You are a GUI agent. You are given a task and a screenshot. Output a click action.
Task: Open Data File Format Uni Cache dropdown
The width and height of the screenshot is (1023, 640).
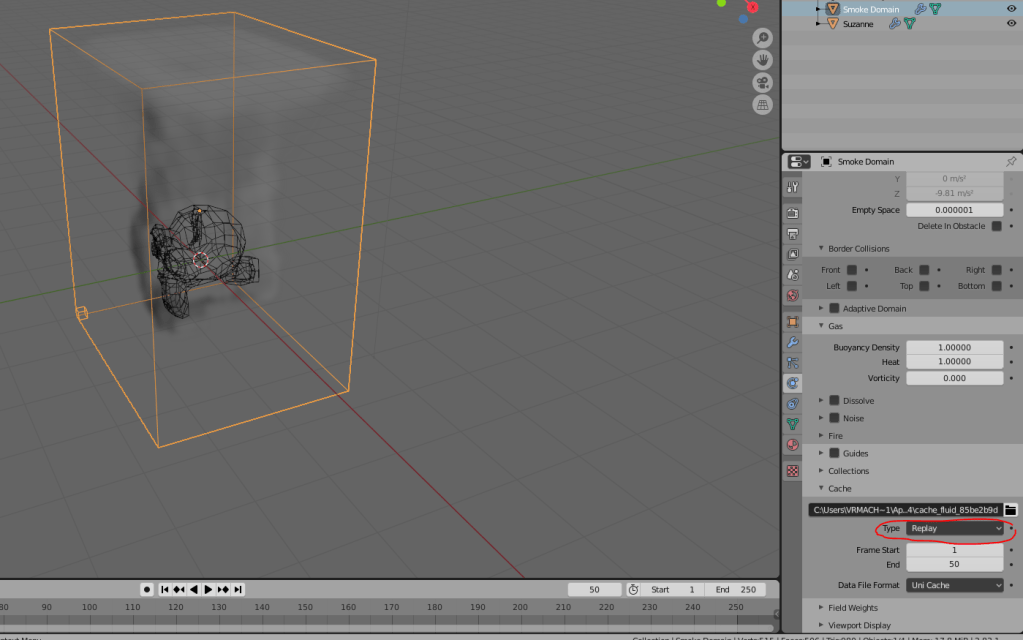(955, 585)
